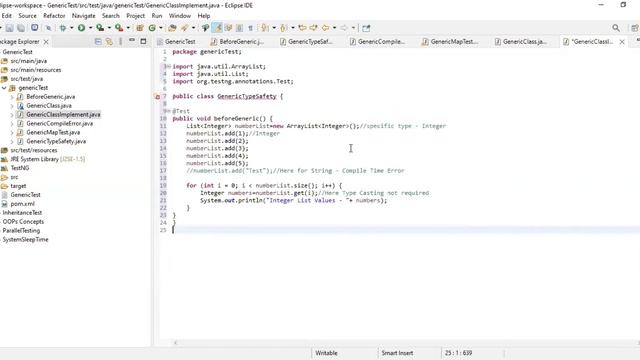Toggle Mark Occurrences highlighter icon
Viewport: 640px width, 360px height.
tap(218, 28)
